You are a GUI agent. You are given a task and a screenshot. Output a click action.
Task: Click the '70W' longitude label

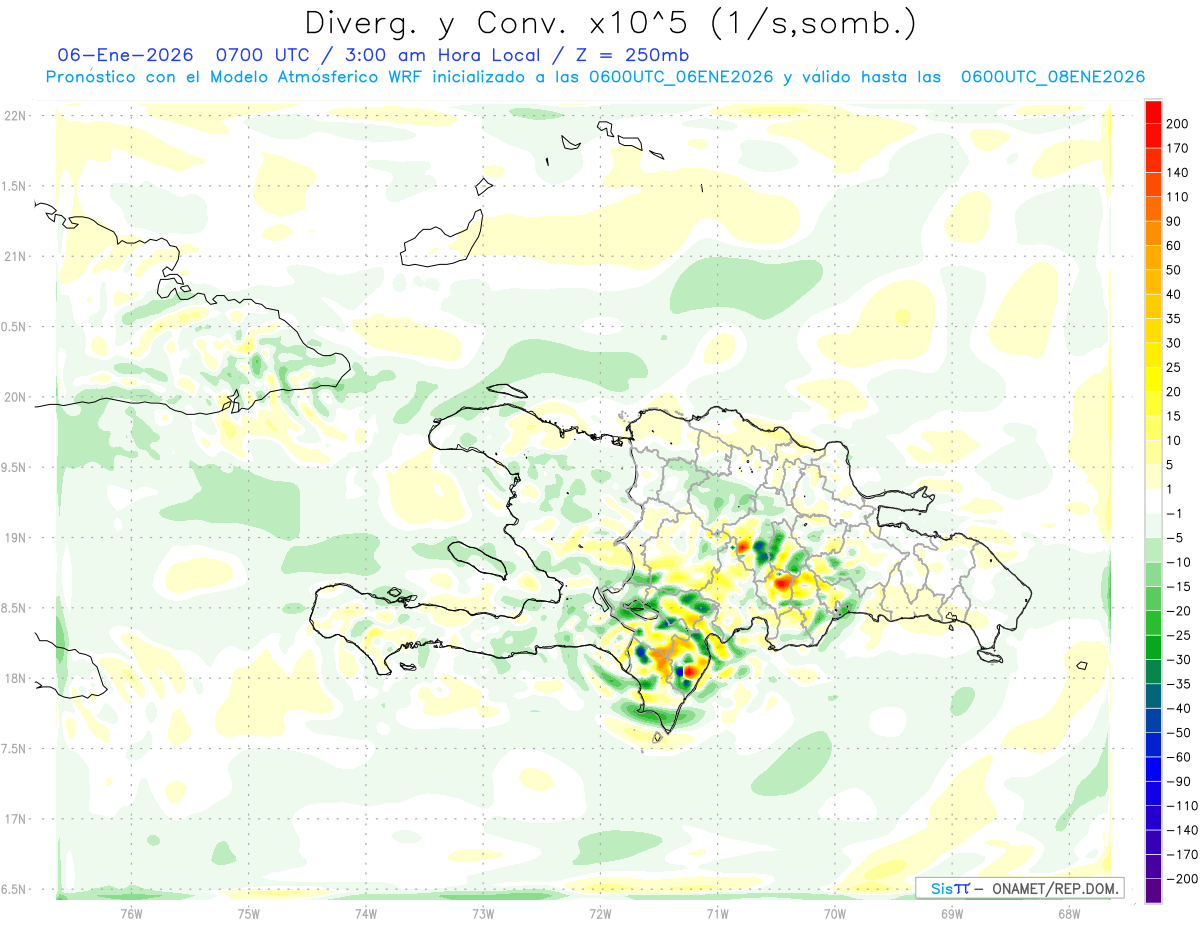[834, 912]
